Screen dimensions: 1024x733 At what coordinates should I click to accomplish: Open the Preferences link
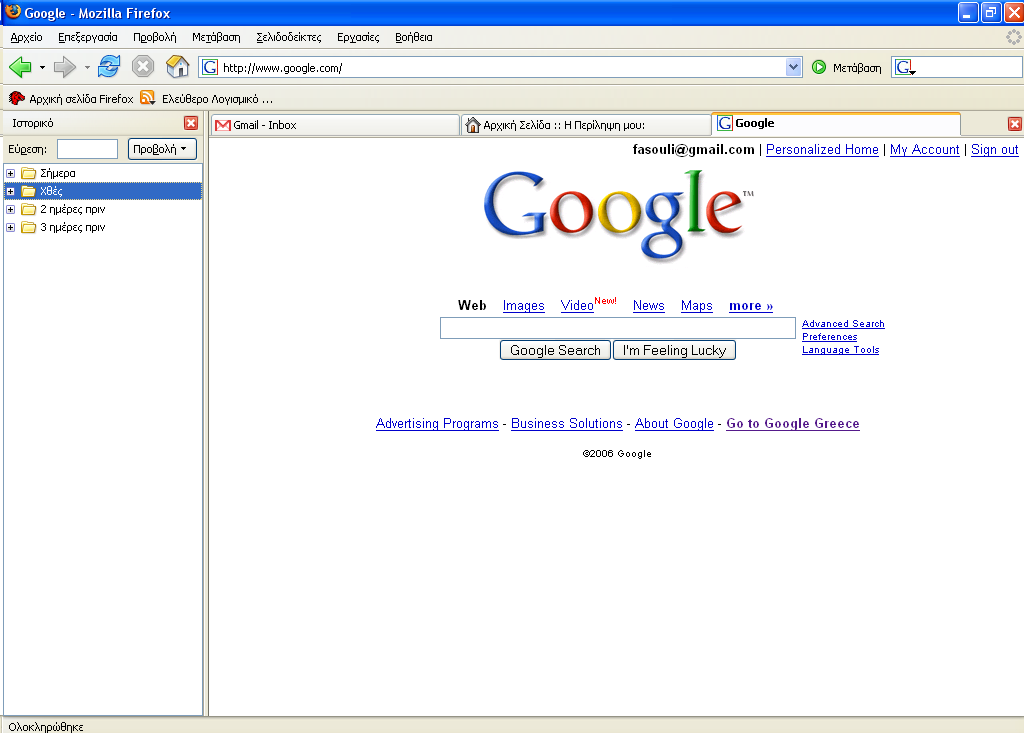[829, 337]
